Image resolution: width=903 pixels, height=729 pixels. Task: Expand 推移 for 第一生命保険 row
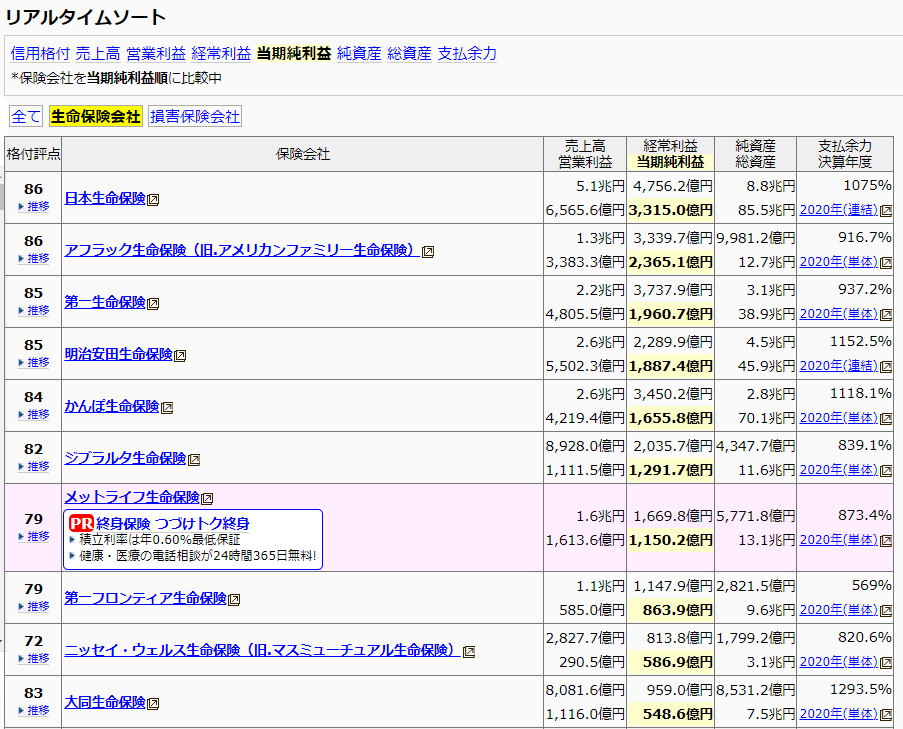[x=34, y=310]
